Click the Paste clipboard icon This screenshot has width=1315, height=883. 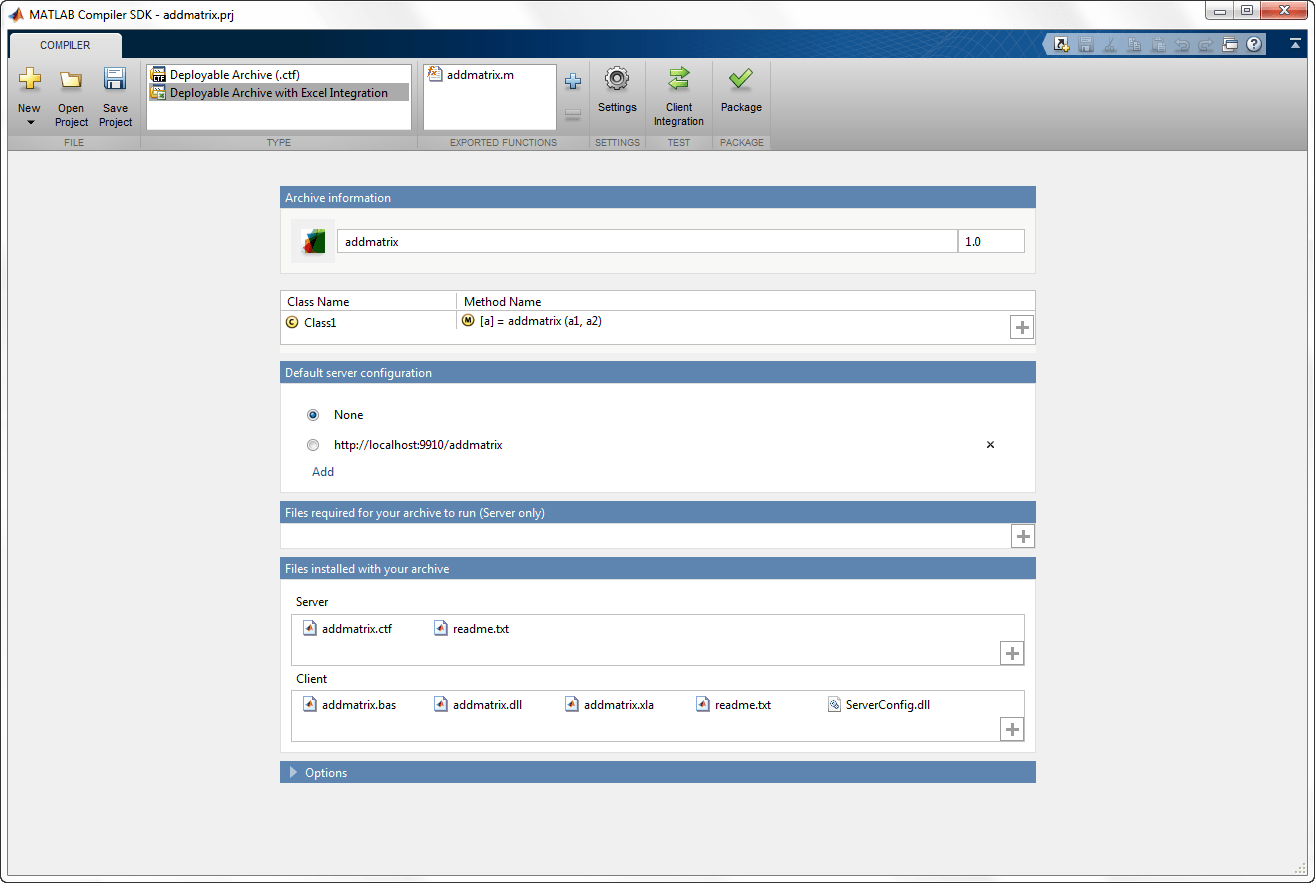1158,44
